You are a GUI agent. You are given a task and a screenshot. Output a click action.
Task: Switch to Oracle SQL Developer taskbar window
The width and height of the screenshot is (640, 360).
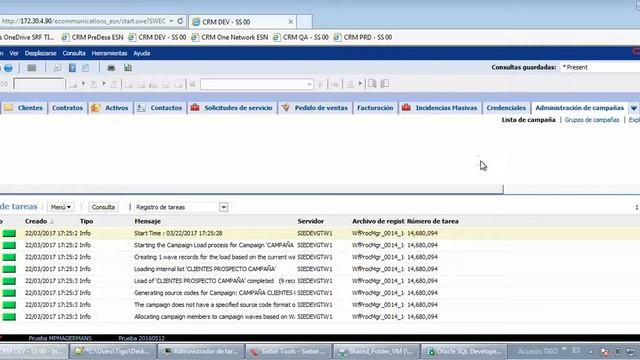click(x=464, y=351)
